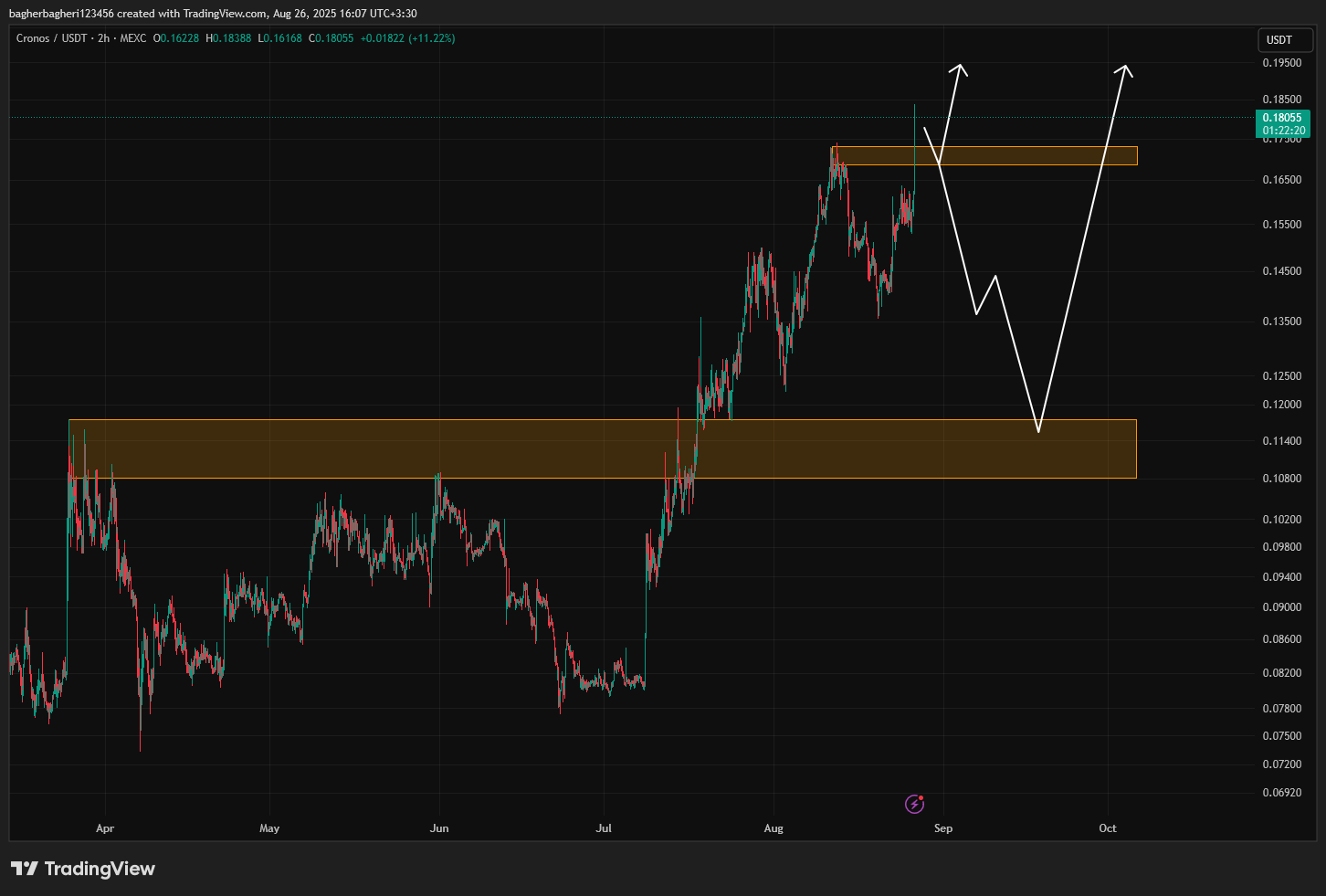Click the purple lightning event icon
Image resolution: width=1326 pixels, height=896 pixels.
tap(914, 804)
